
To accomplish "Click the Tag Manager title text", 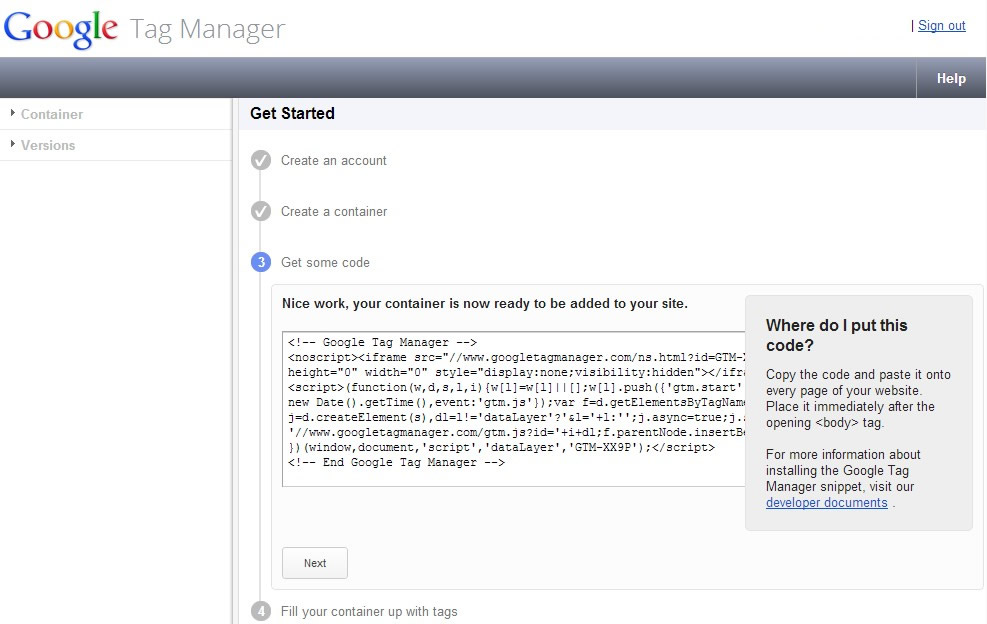I will [x=207, y=30].
